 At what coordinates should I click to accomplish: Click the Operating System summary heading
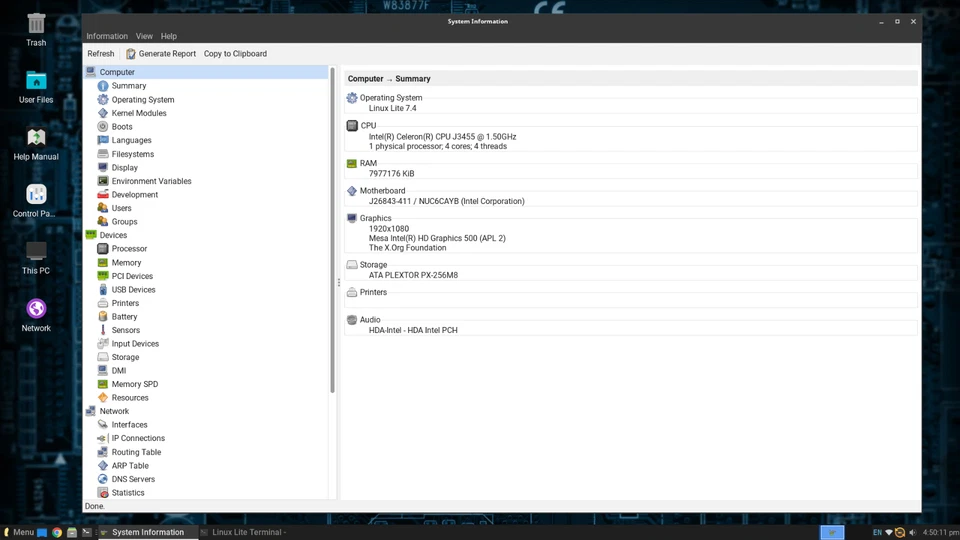[391, 97]
